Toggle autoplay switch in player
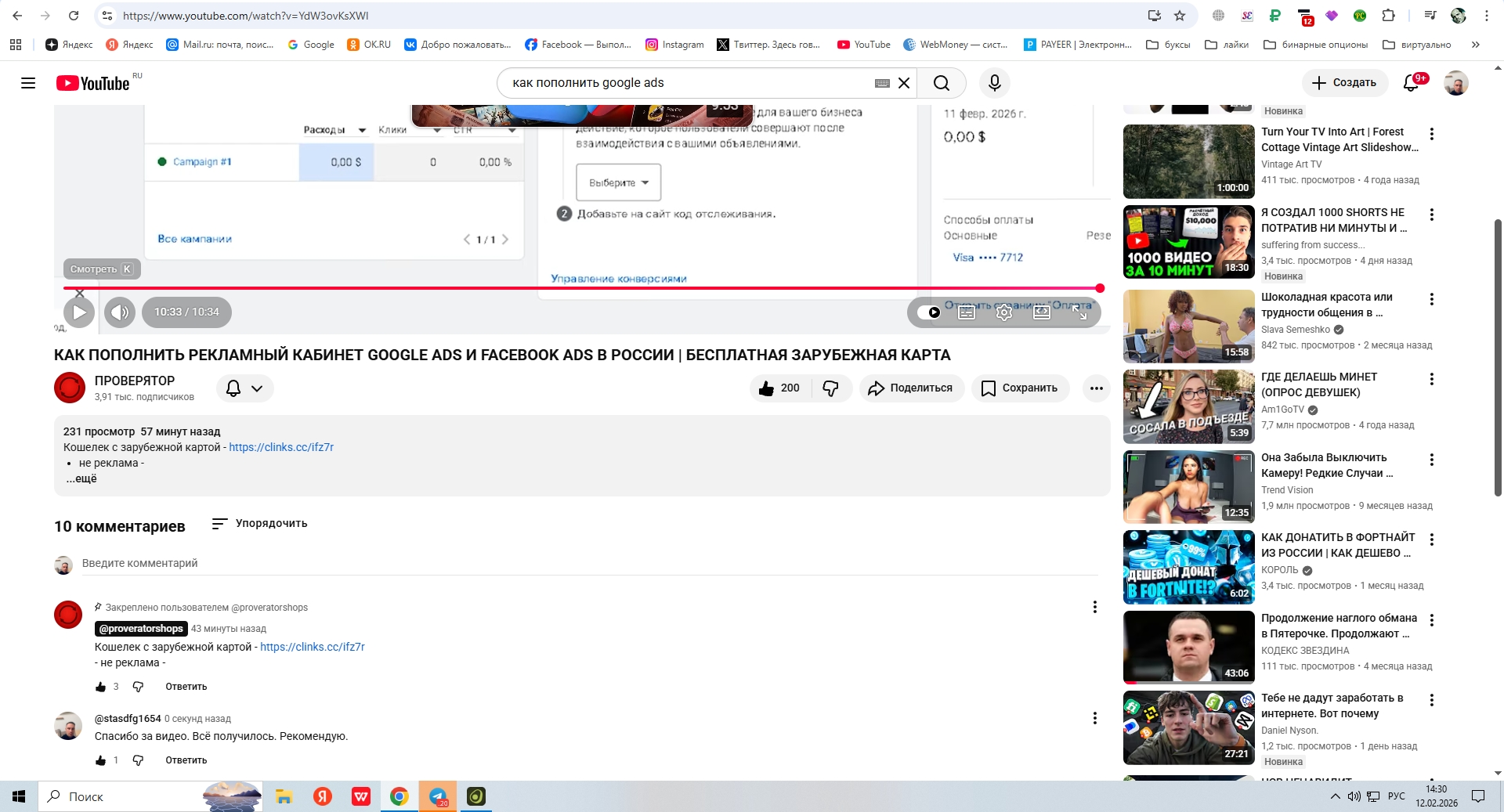This screenshot has width=1504, height=812. (929, 312)
